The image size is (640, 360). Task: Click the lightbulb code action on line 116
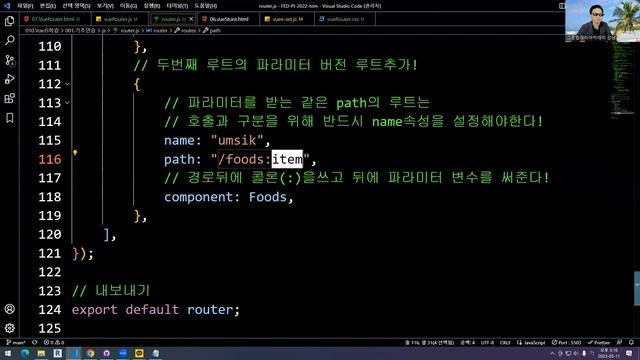(x=75, y=153)
